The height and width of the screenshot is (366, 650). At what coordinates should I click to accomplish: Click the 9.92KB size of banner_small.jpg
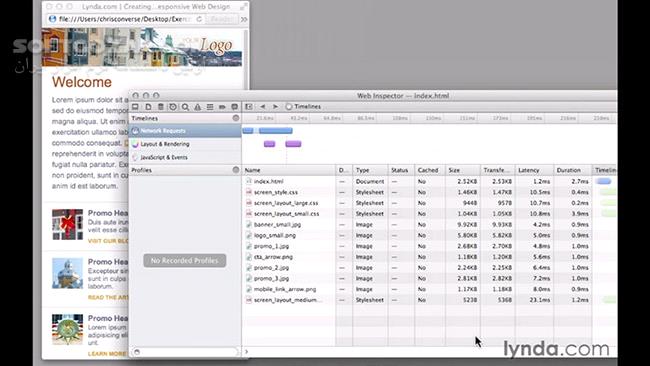[468, 224]
